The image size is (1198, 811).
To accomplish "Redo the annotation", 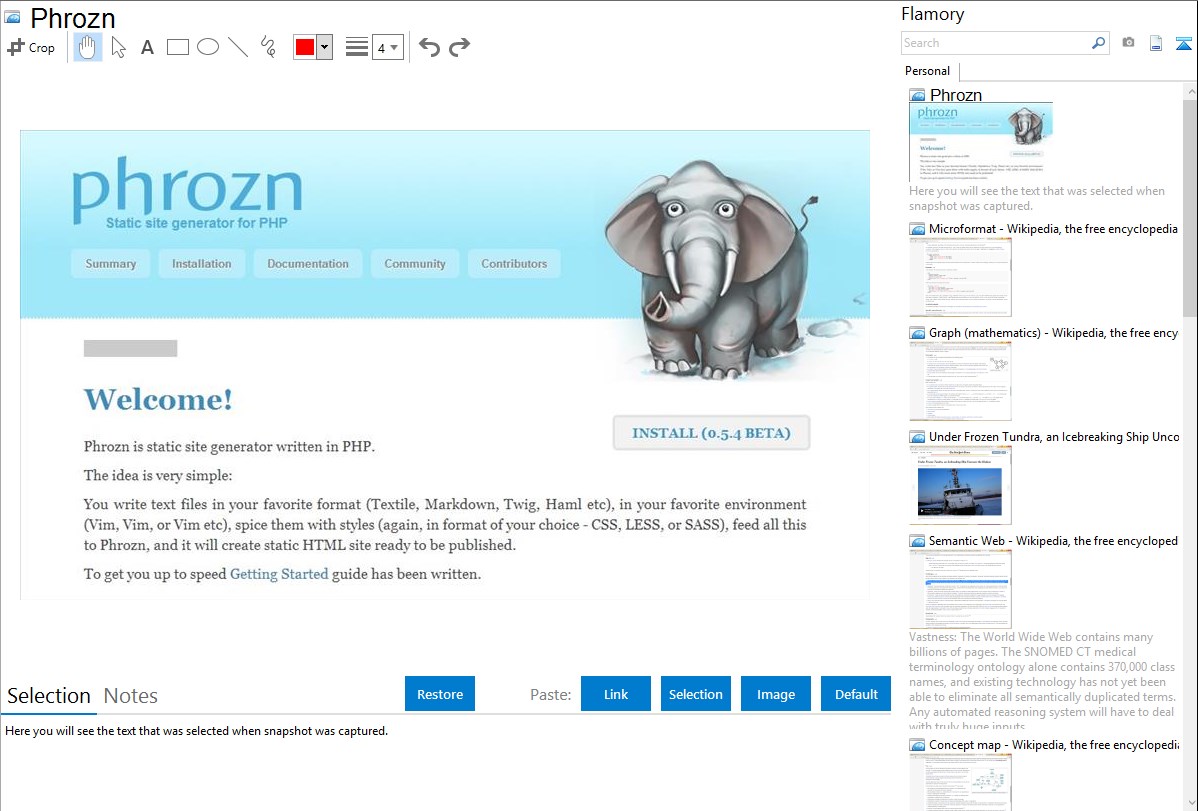I will click(459, 47).
